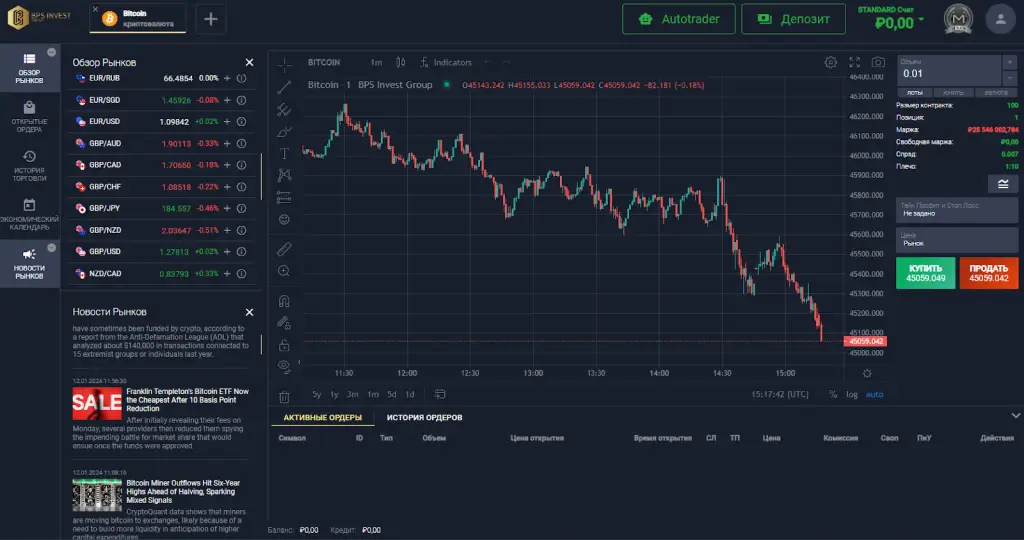Click the volume 0.01 input field
The image size is (1024, 540).
click(948, 71)
